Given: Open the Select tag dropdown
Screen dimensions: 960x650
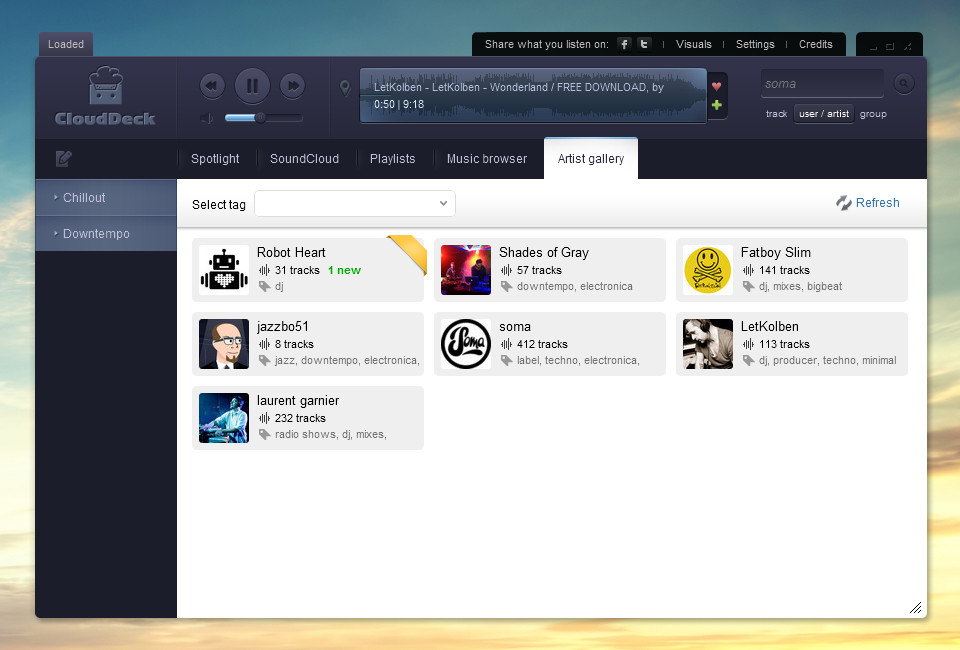Looking at the screenshot, I should coord(354,203).
